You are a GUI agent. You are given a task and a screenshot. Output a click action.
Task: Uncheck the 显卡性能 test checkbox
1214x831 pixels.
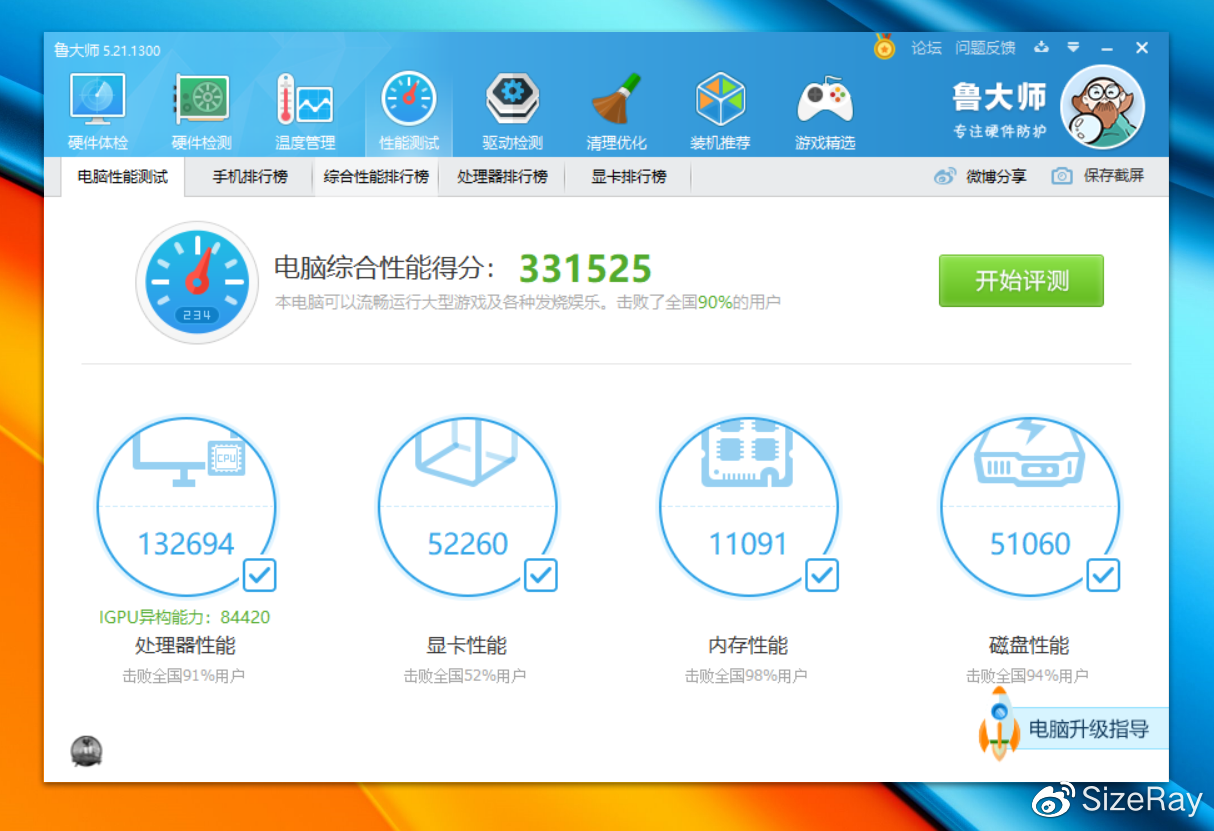(541, 575)
